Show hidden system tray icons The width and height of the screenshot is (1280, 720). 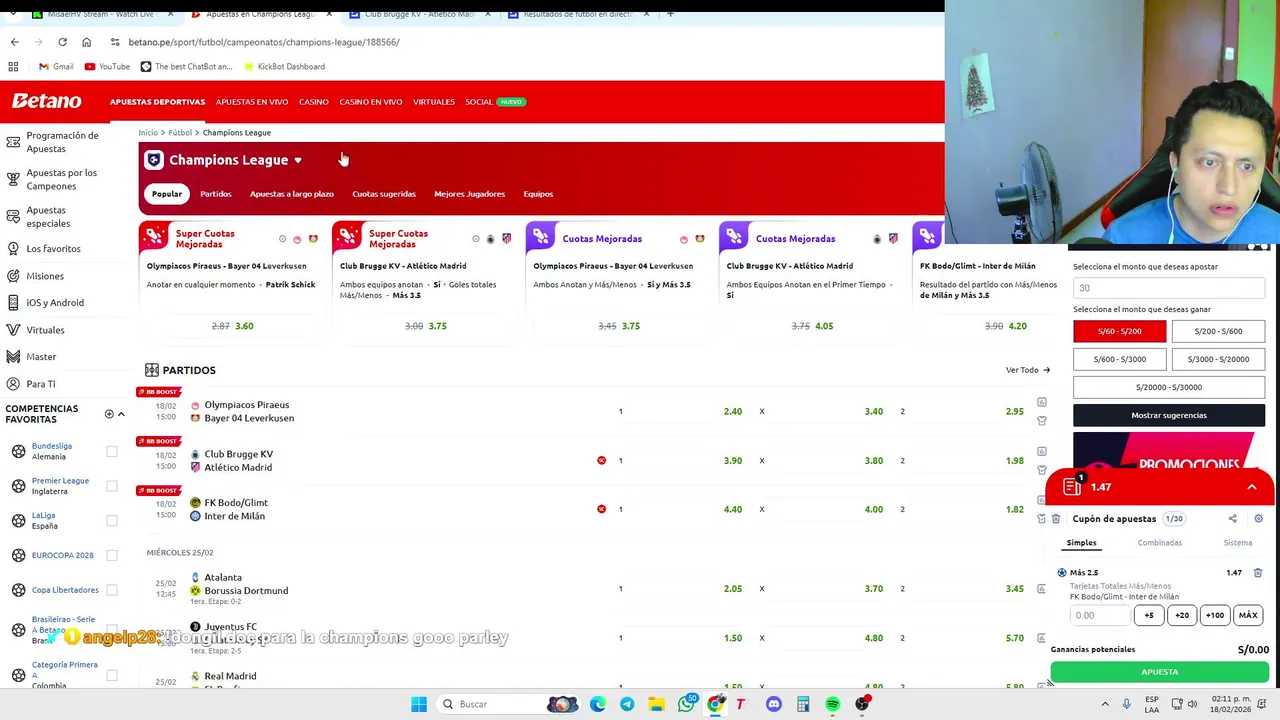click(1106, 704)
